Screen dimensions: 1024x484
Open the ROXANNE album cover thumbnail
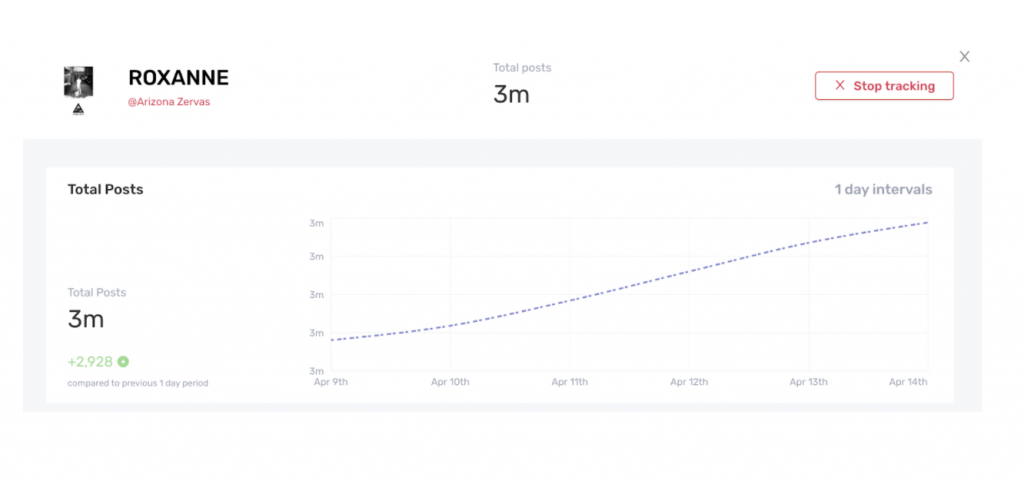pos(78,83)
